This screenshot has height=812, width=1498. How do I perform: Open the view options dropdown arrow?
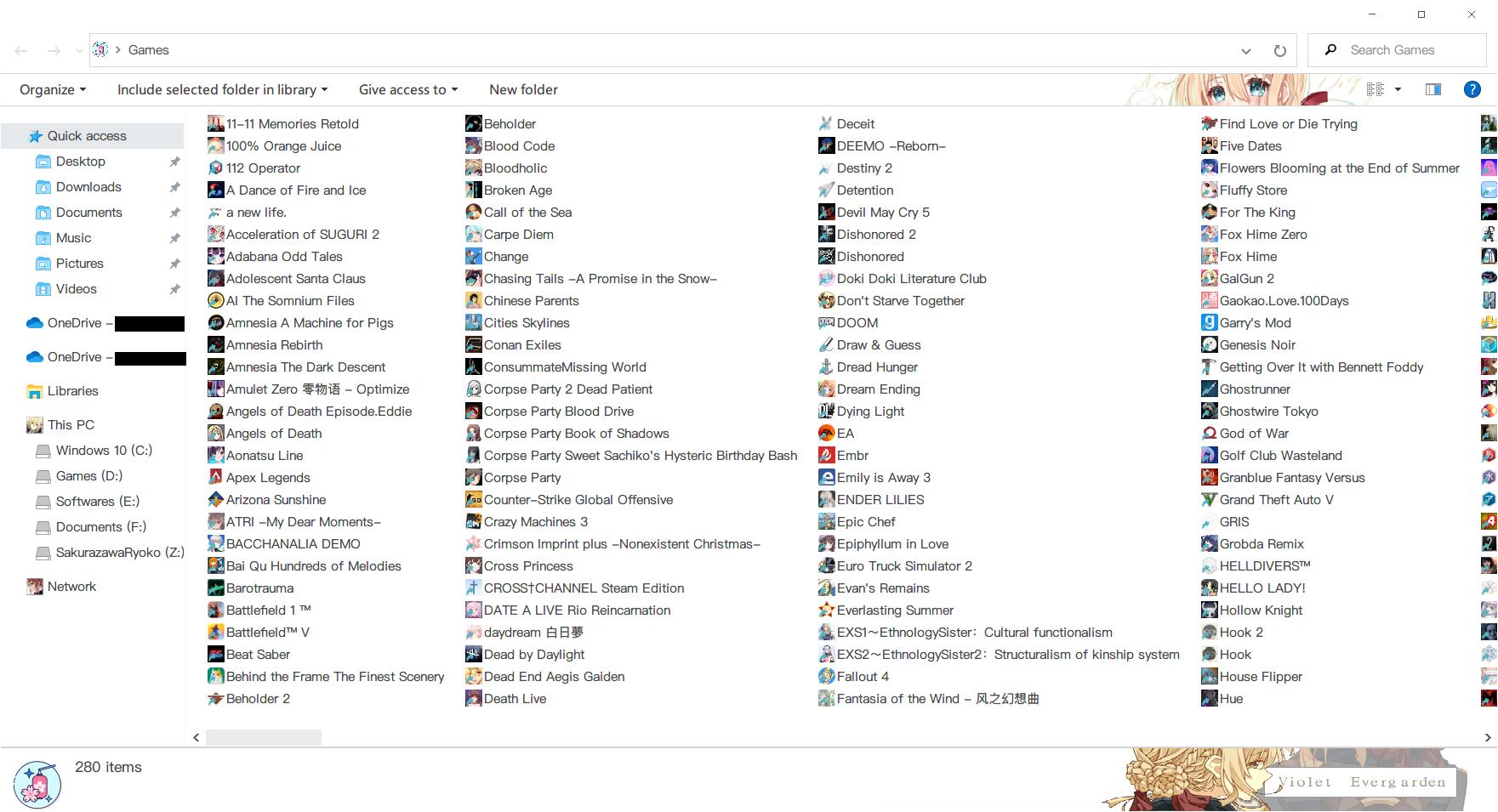point(1398,89)
